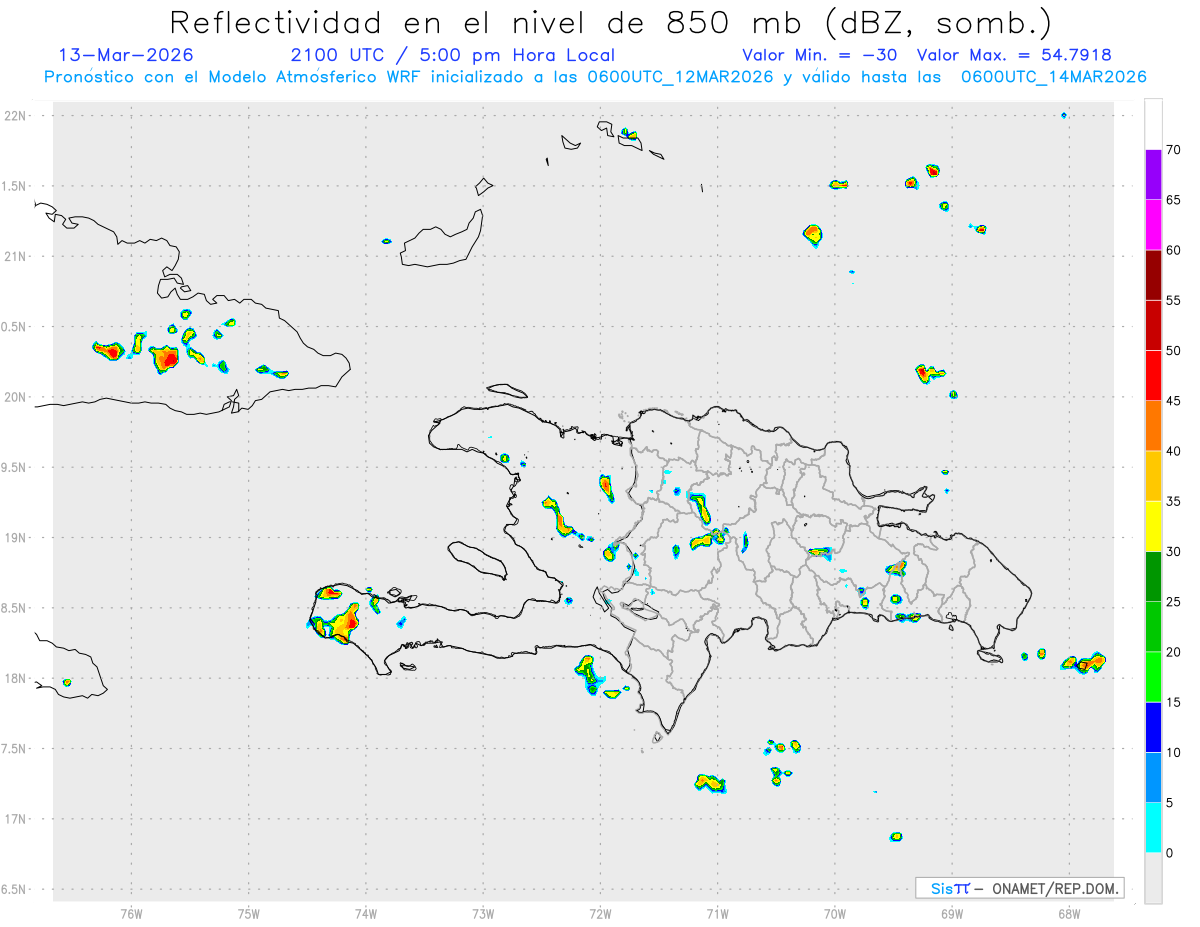
Task: Click the magenta 60–65 dBZ color swatch
Action: 1153,225
